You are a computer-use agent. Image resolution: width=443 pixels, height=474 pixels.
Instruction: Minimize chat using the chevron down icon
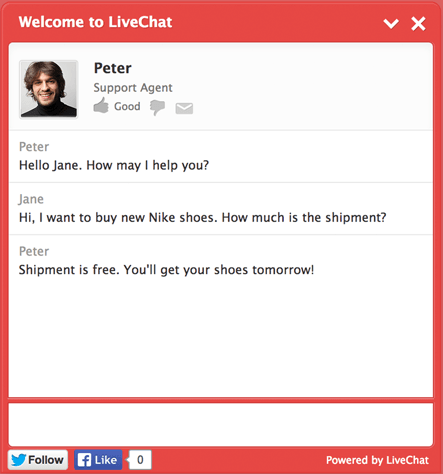click(x=391, y=24)
